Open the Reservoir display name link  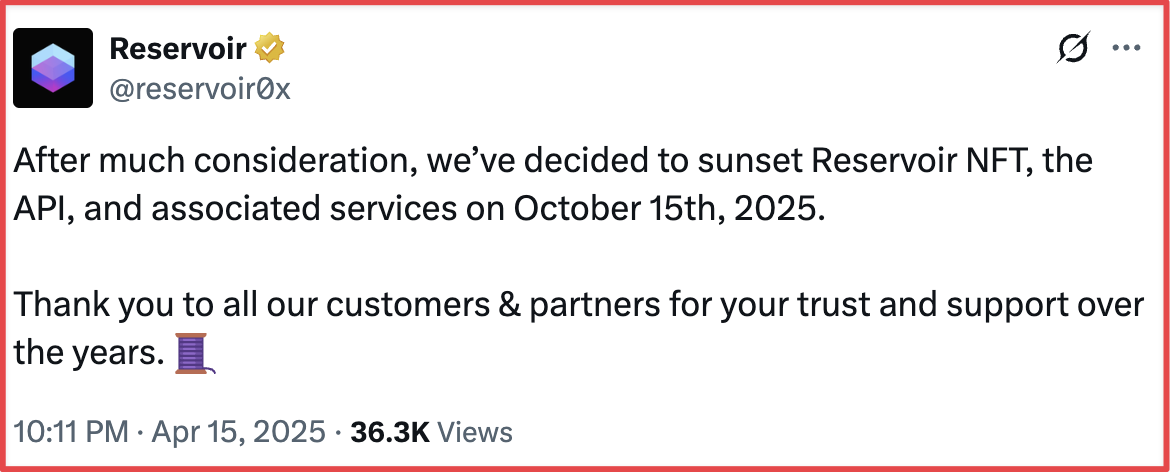point(178,49)
